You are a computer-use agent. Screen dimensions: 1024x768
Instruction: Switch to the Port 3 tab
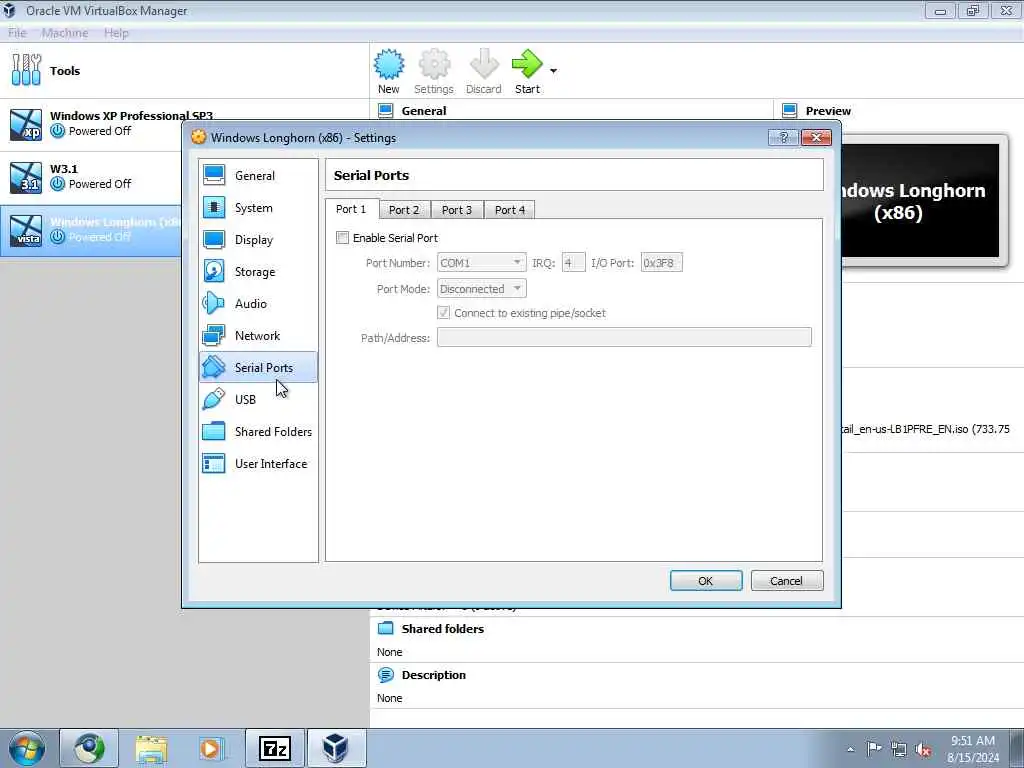[x=457, y=210]
